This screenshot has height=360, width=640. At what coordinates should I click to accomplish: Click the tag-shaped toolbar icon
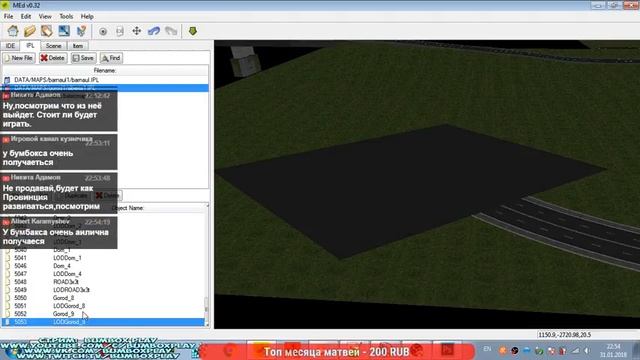tap(47, 31)
